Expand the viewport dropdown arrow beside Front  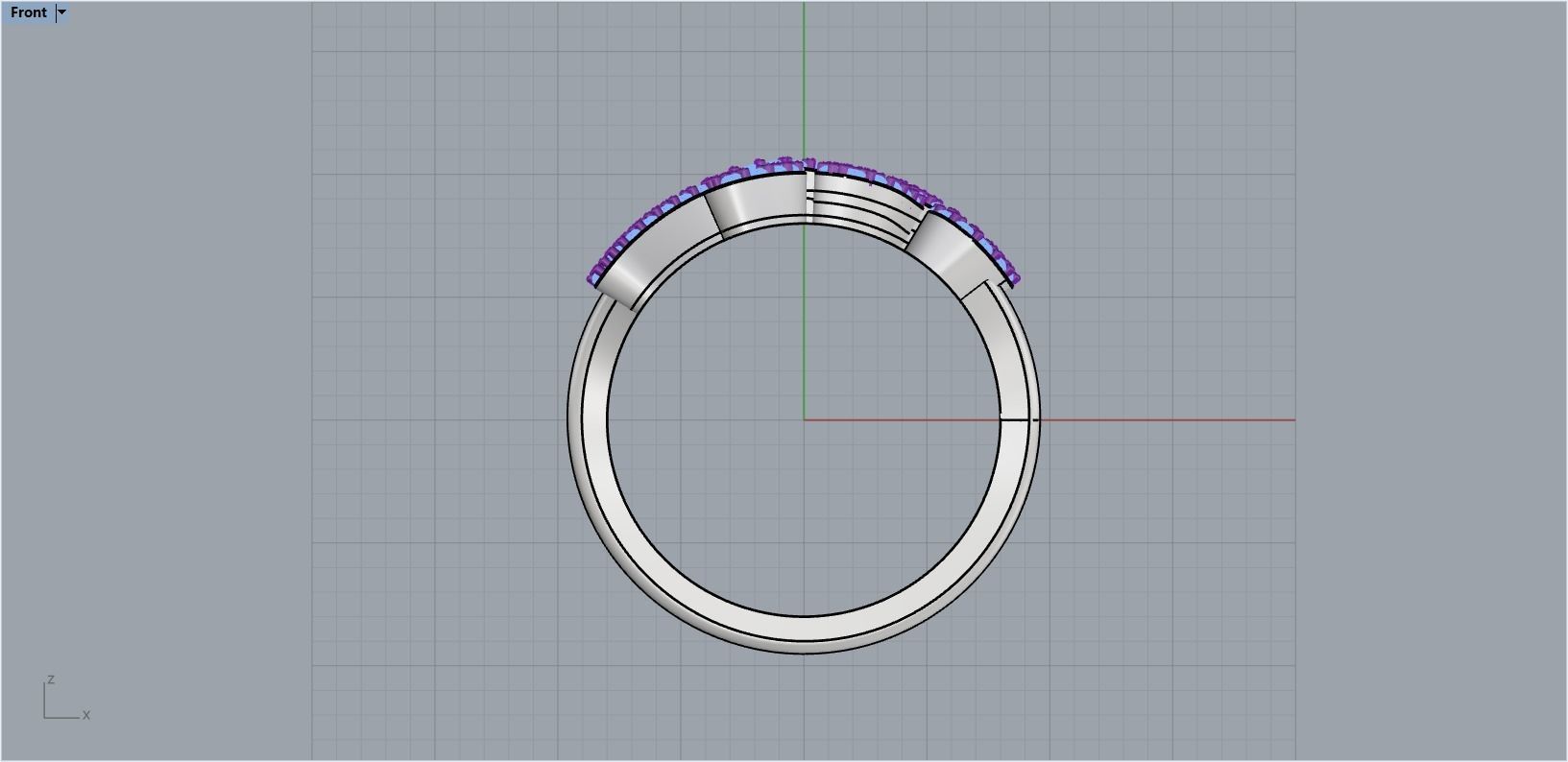[x=62, y=12]
